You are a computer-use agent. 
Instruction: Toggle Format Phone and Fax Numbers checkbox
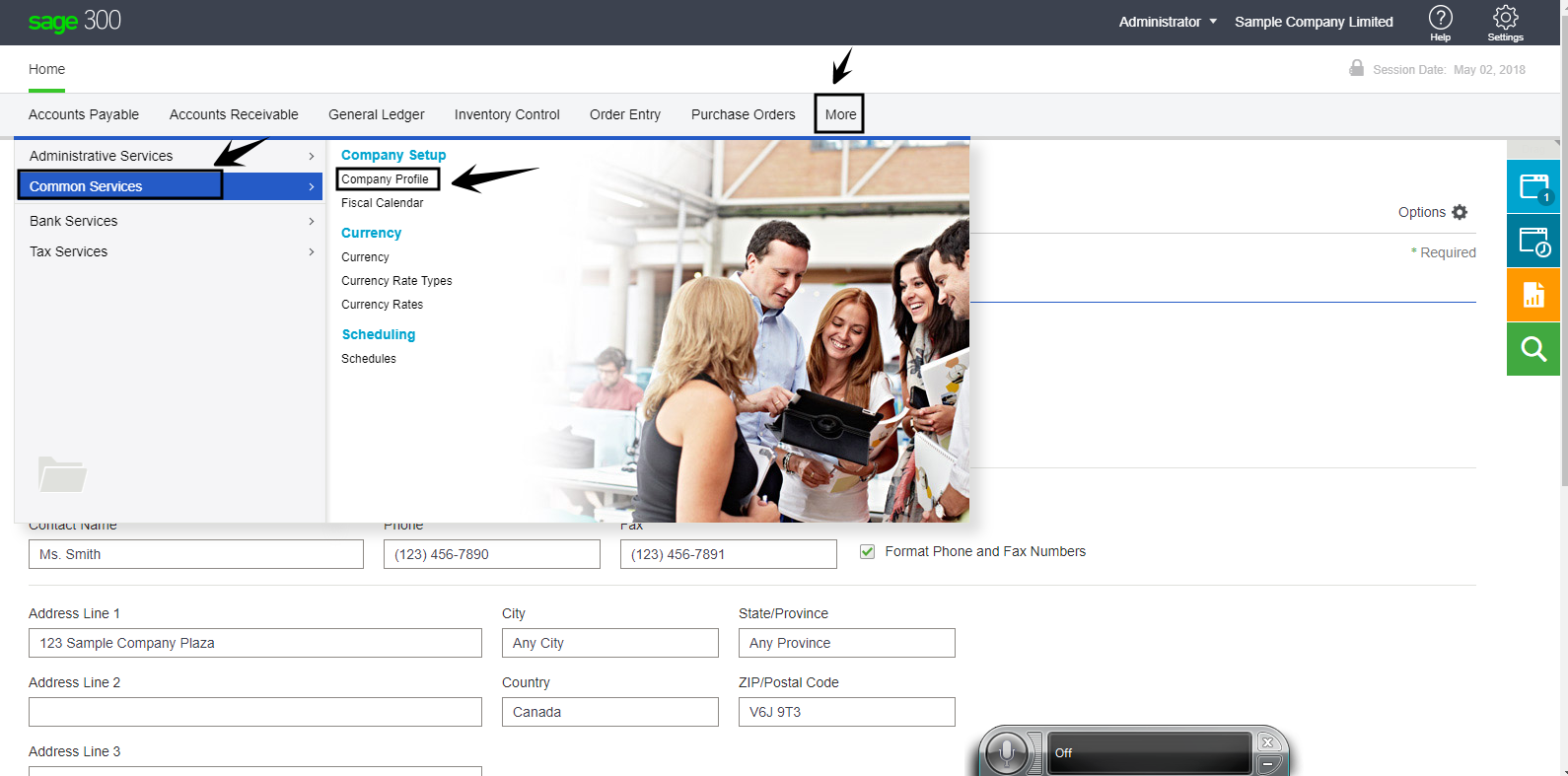pos(868,552)
